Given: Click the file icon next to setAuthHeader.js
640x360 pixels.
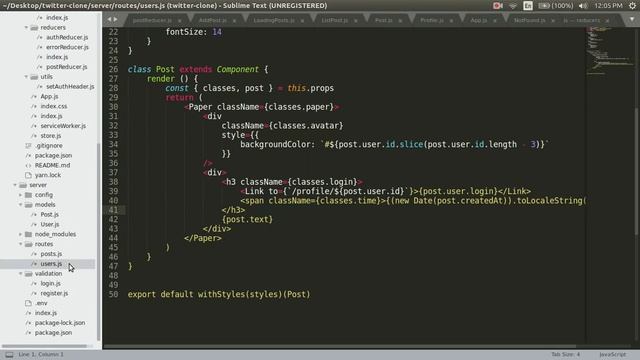Looking at the screenshot, I should [40, 87].
